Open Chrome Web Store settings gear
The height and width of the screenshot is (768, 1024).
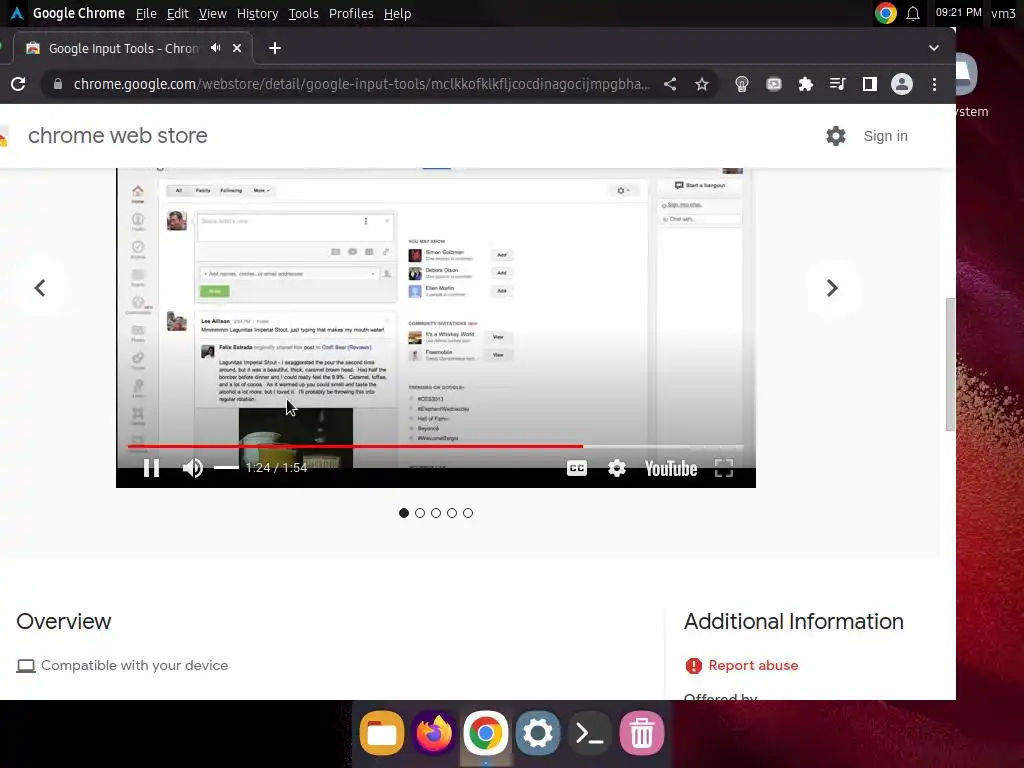(836, 136)
